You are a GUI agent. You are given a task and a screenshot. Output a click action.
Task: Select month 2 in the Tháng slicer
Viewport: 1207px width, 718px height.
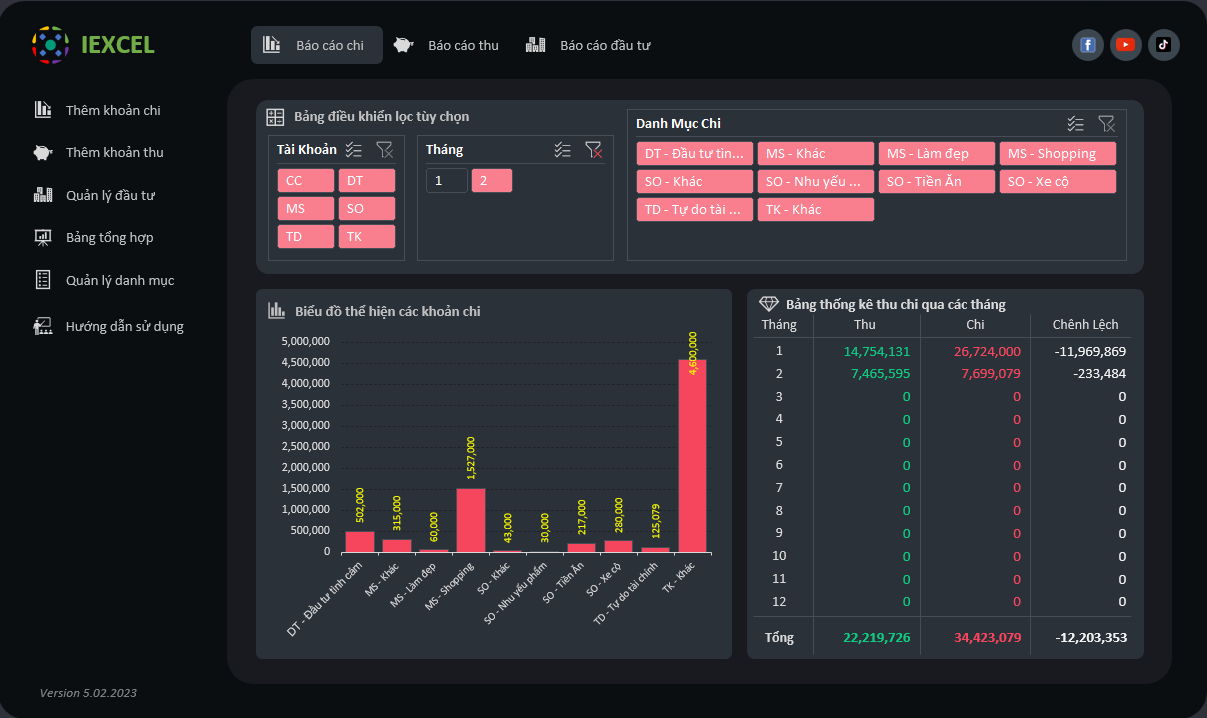492,181
